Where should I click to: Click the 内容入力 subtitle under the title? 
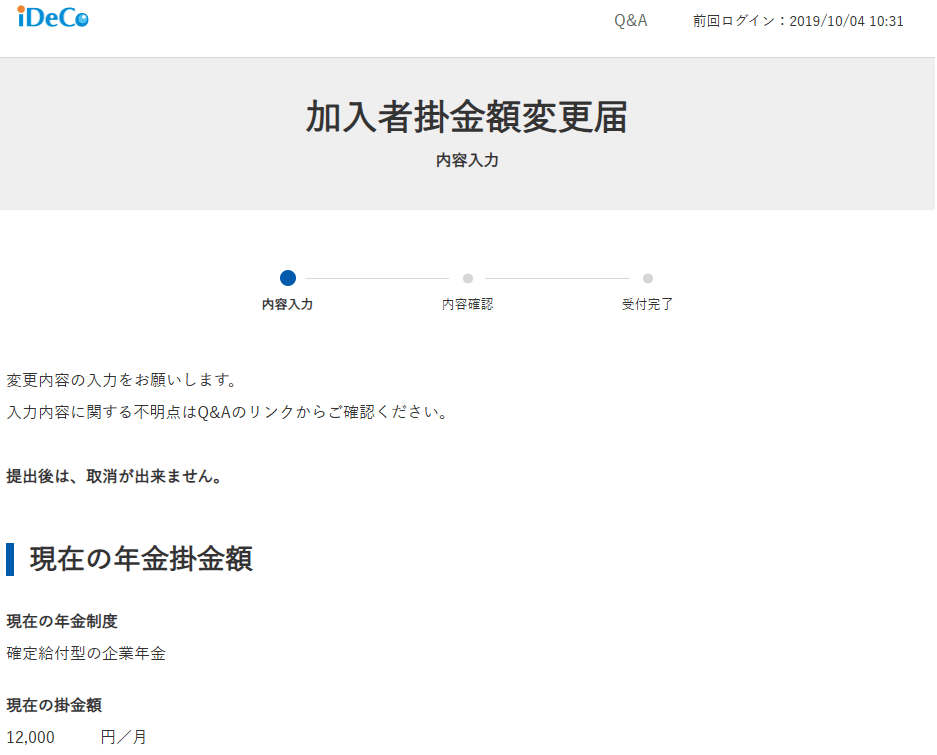click(467, 160)
